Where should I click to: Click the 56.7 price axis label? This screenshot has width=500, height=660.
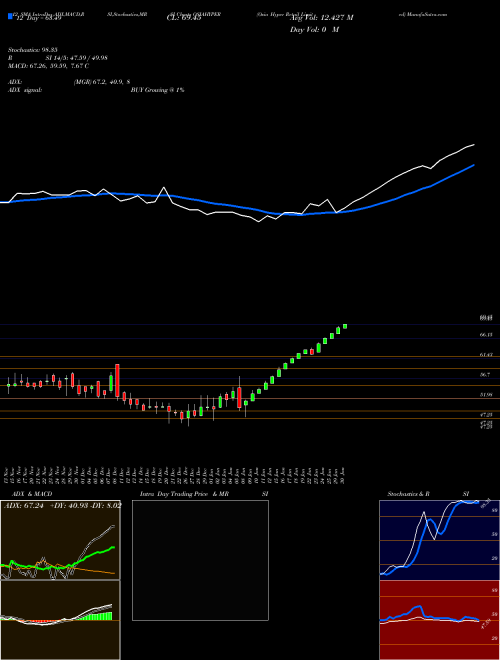[x=486, y=375]
